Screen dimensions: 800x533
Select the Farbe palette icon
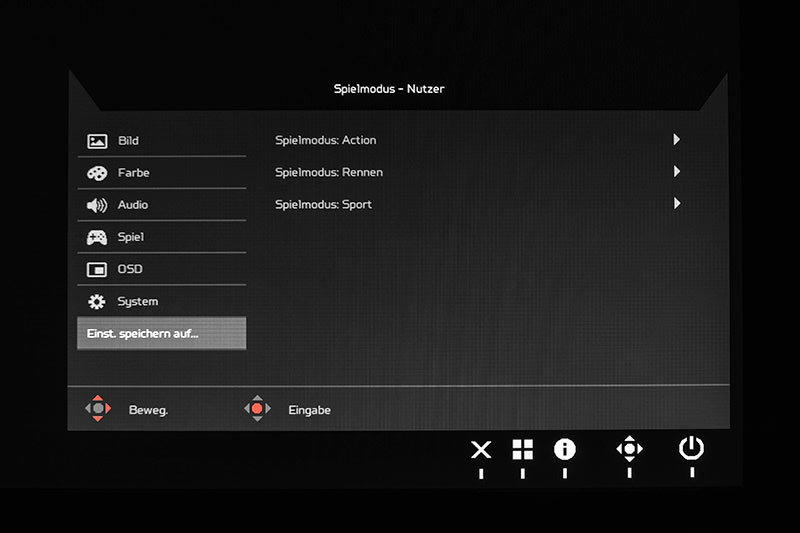[97, 173]
